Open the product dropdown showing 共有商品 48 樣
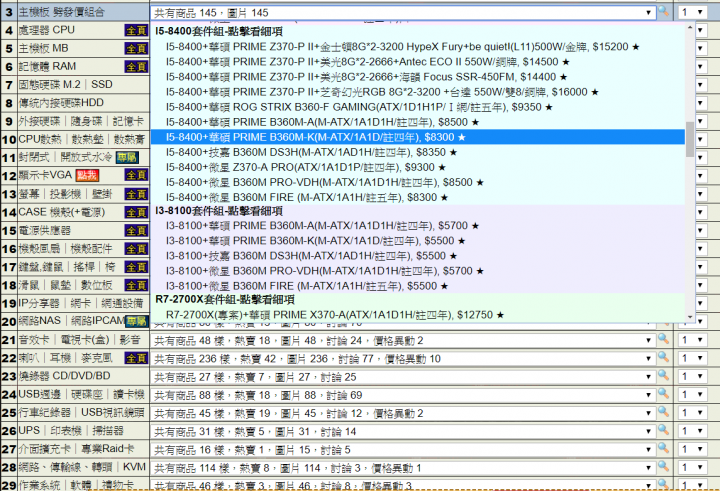 tap(403, 341)
